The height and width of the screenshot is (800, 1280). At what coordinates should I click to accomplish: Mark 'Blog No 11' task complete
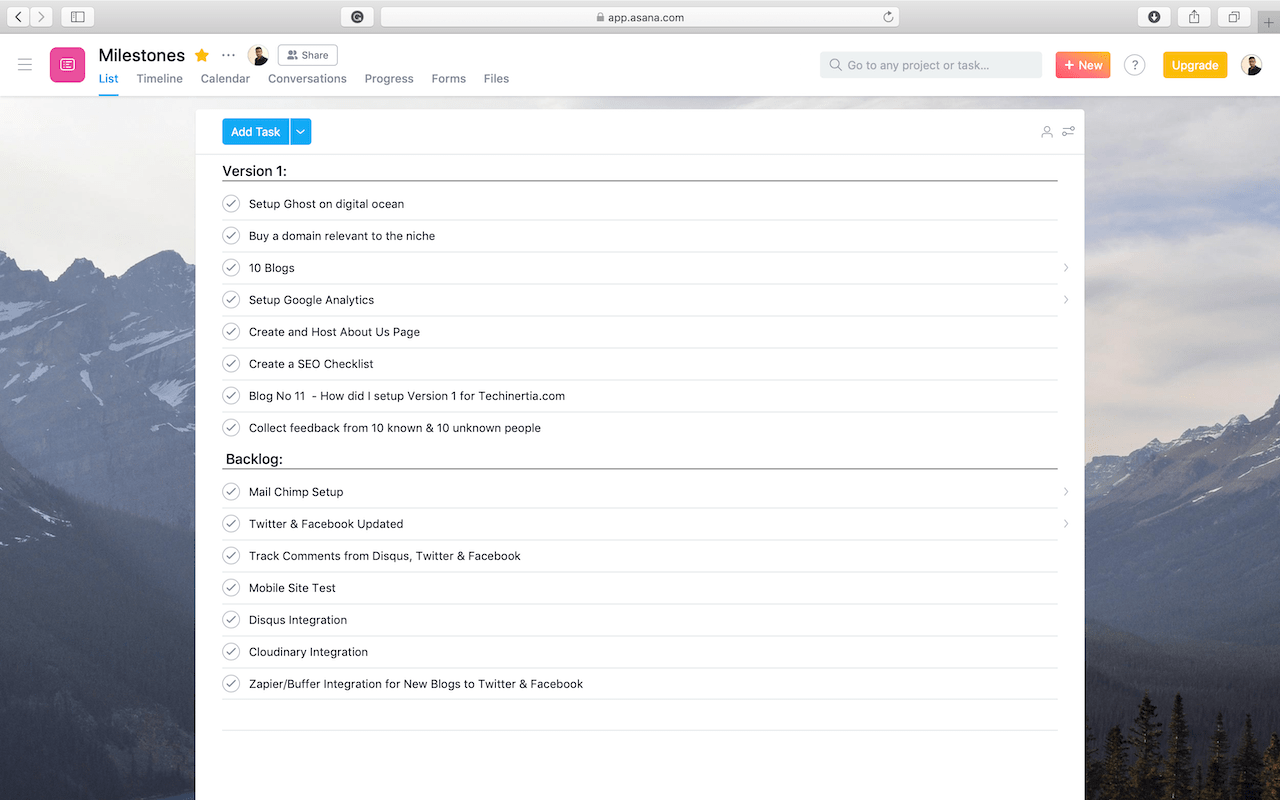pos(231,396)
